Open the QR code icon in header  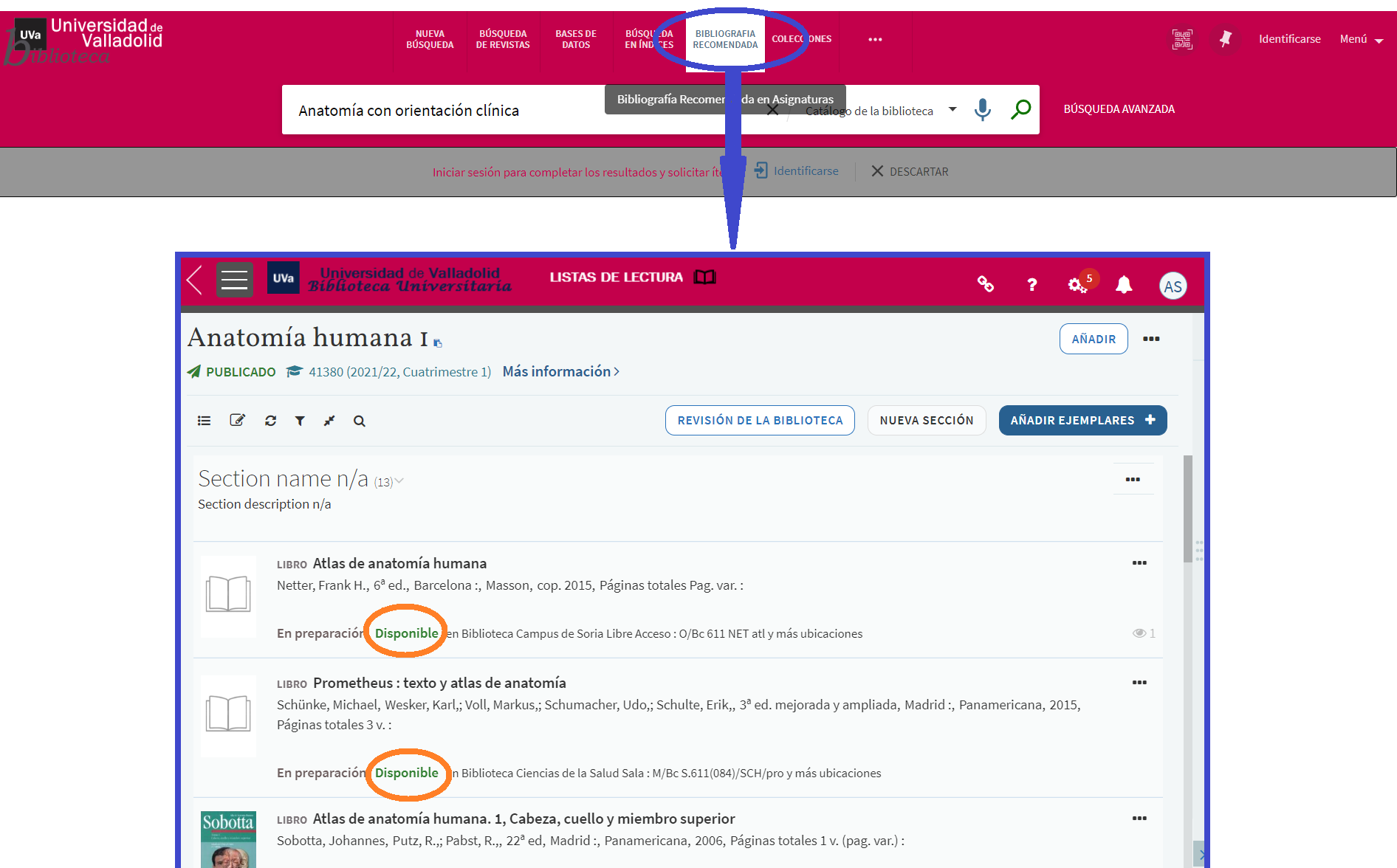click(1182, 39)
